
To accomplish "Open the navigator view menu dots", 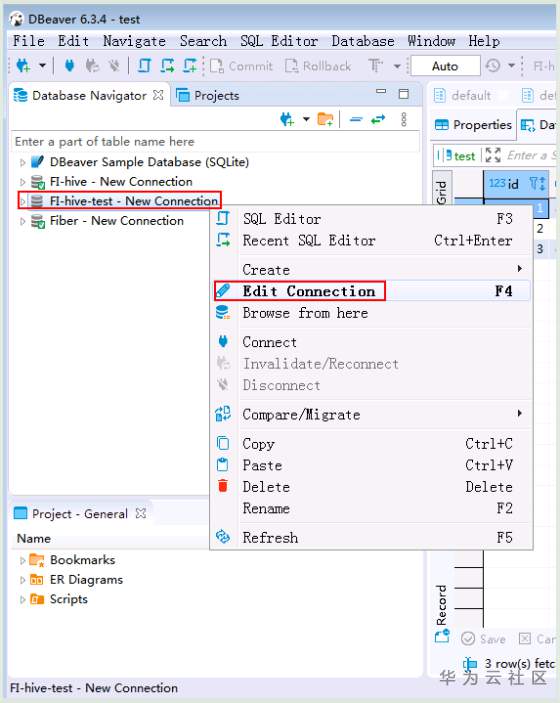I will [404, 119].
